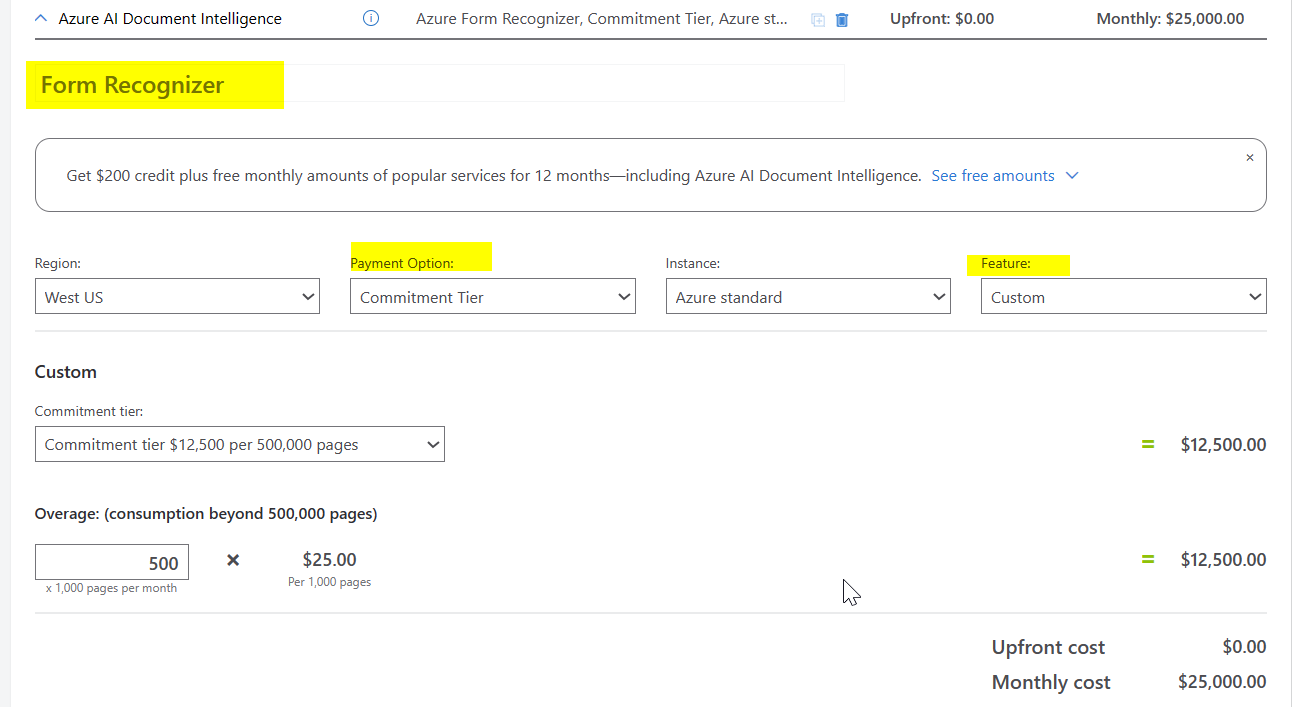Open the Commitment tier dropdown
Screen dimensions: 1292x707
[x=240, y=444]
